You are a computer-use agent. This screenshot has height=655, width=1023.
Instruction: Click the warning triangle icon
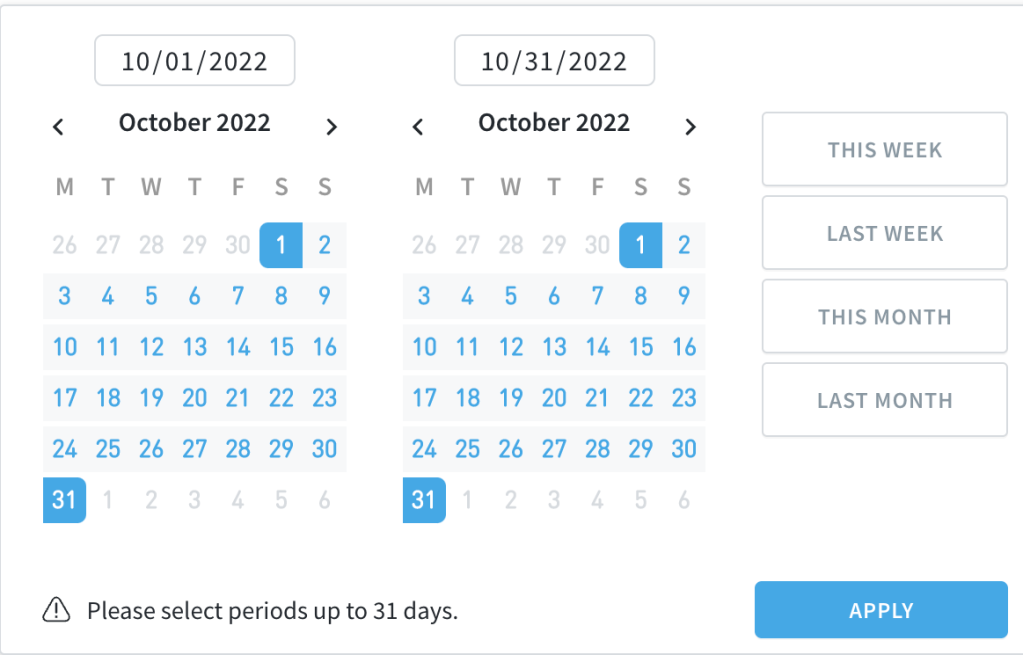57,610
